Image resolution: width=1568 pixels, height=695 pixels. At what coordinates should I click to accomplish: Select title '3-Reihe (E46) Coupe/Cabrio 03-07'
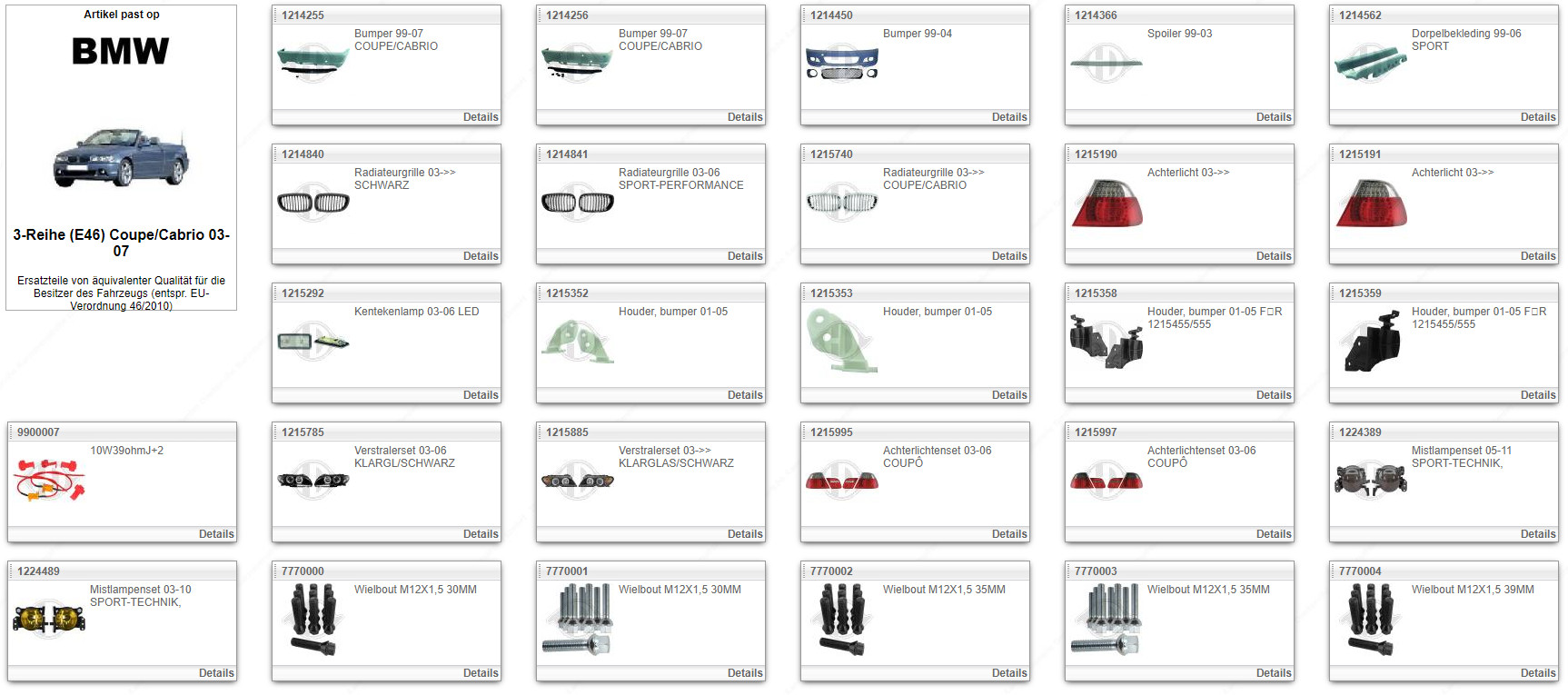coord(121,243)
